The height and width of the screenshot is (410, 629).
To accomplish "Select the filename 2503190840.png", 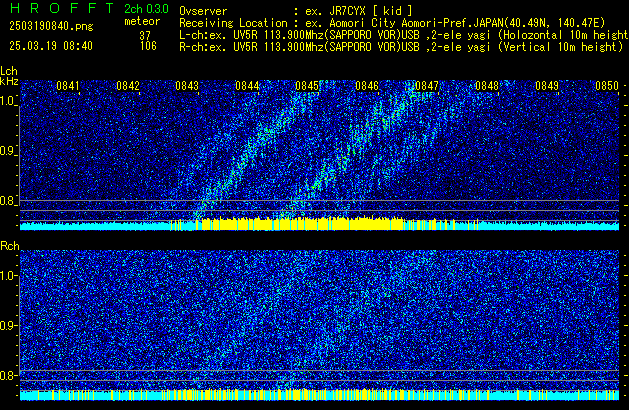I will (51, 26).
